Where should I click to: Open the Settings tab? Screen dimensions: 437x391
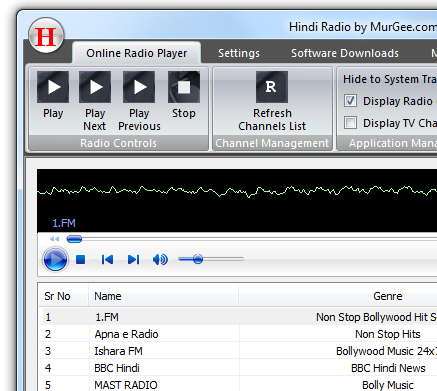pos(239,53)
